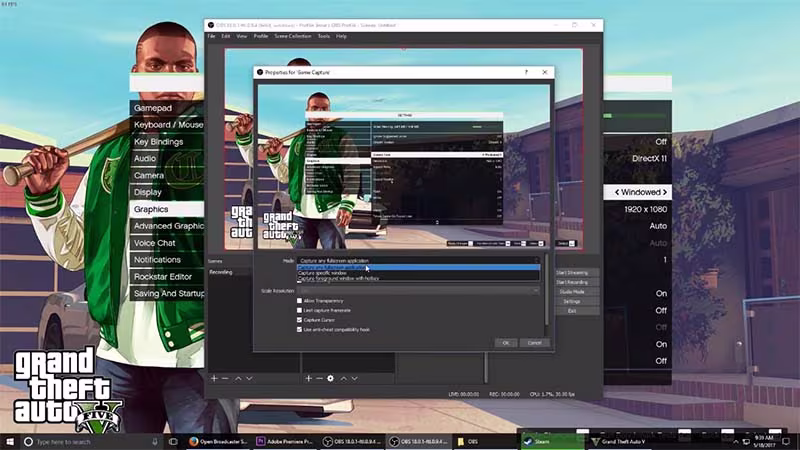Uncheck Use anti-cheat compatibility hook
Viewport: 800px width, 450px height.
click(x=299, y=330)
